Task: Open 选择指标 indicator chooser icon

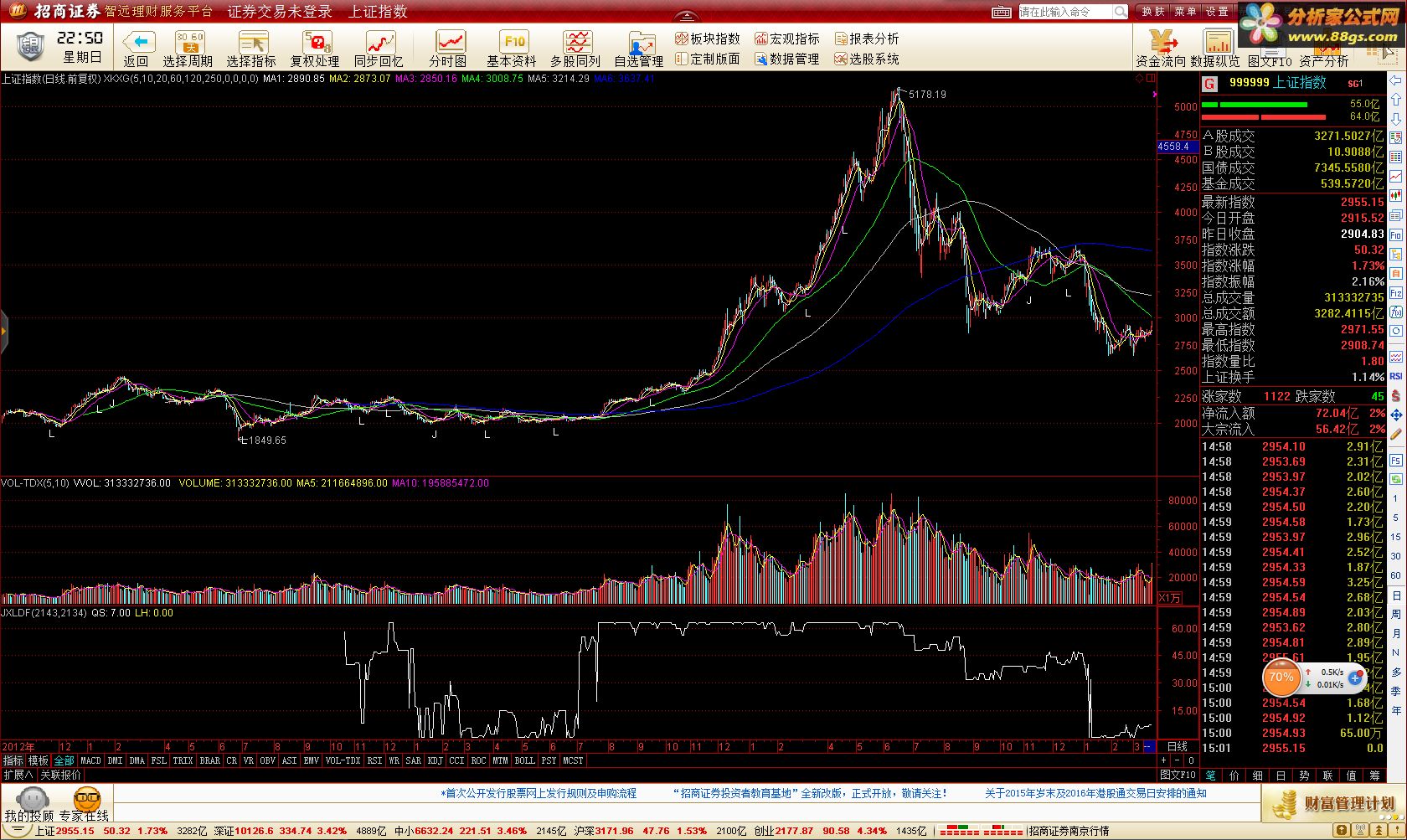Action: point(252,42)
